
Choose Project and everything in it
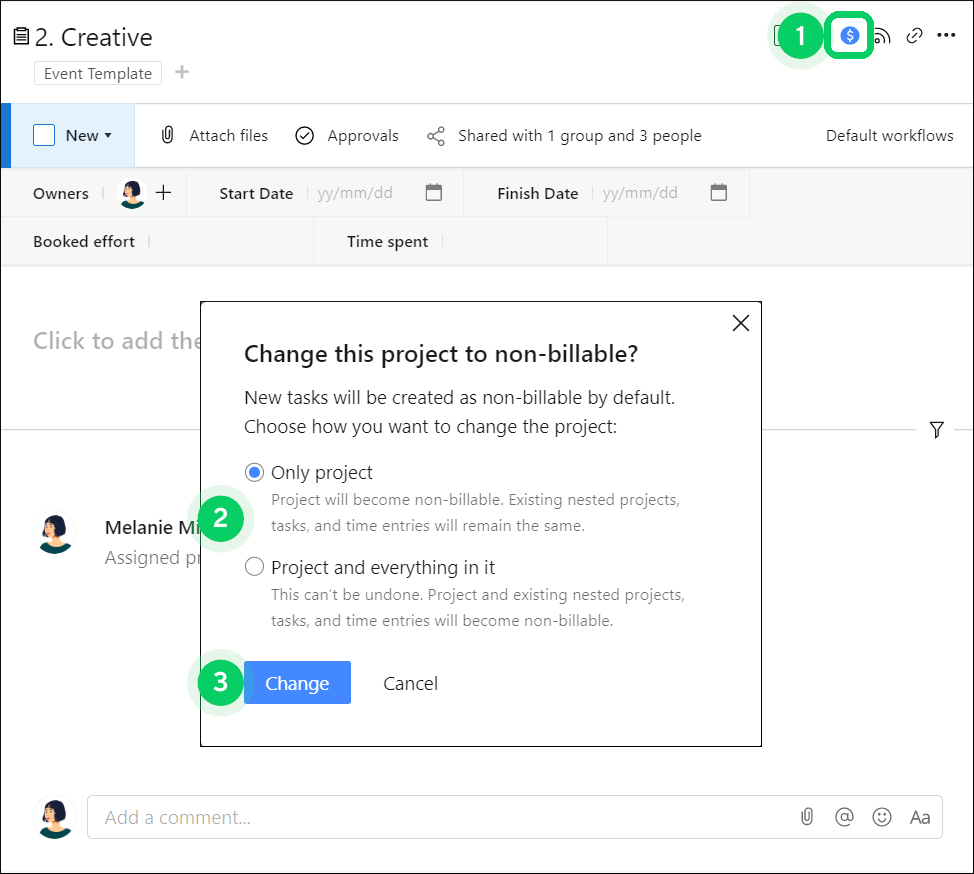pyautogui.click(x=254, y=566)
